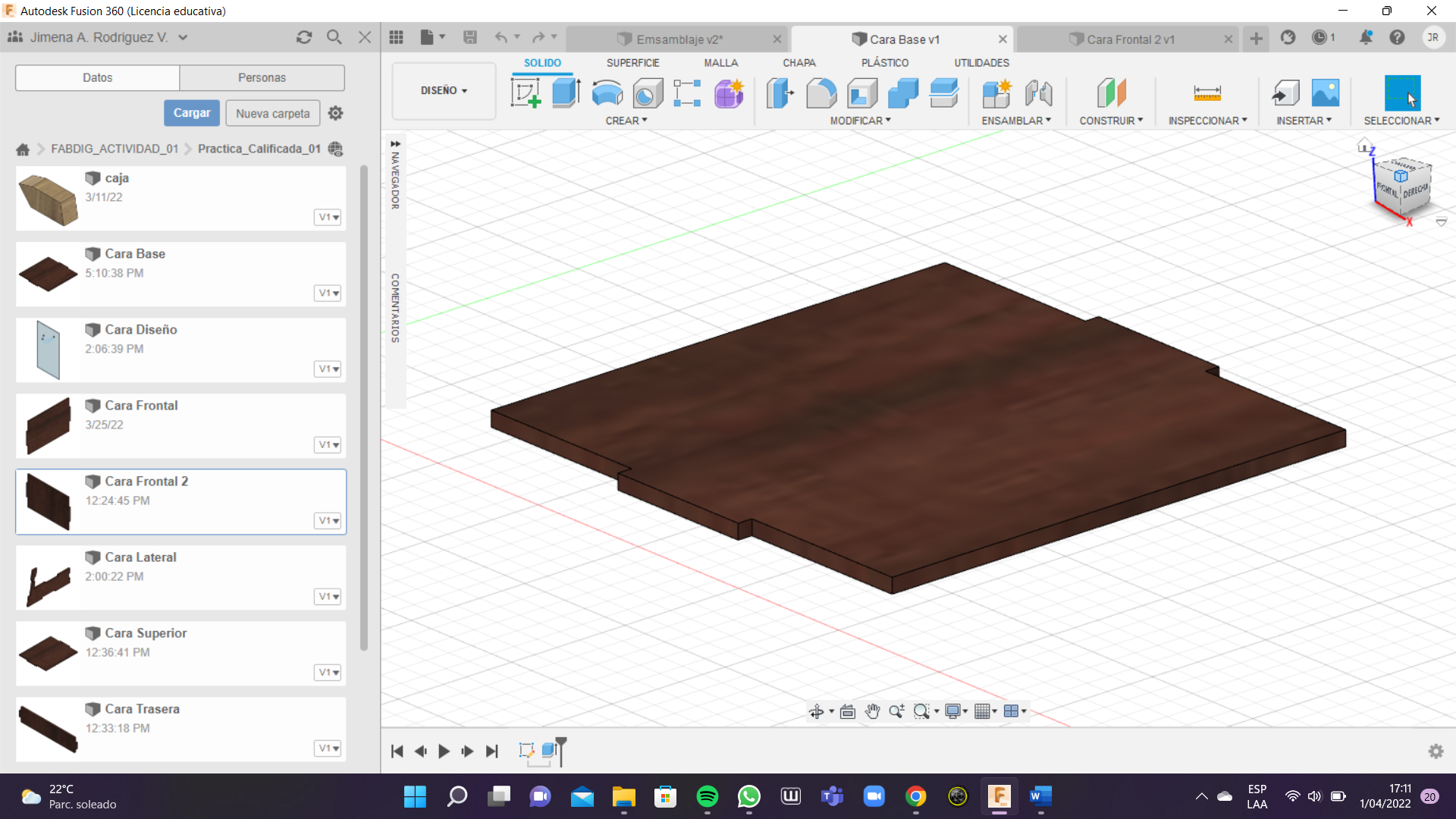Click the Cargar button
The height and width of the screenshot is (819, 1456).
point(192,113)
